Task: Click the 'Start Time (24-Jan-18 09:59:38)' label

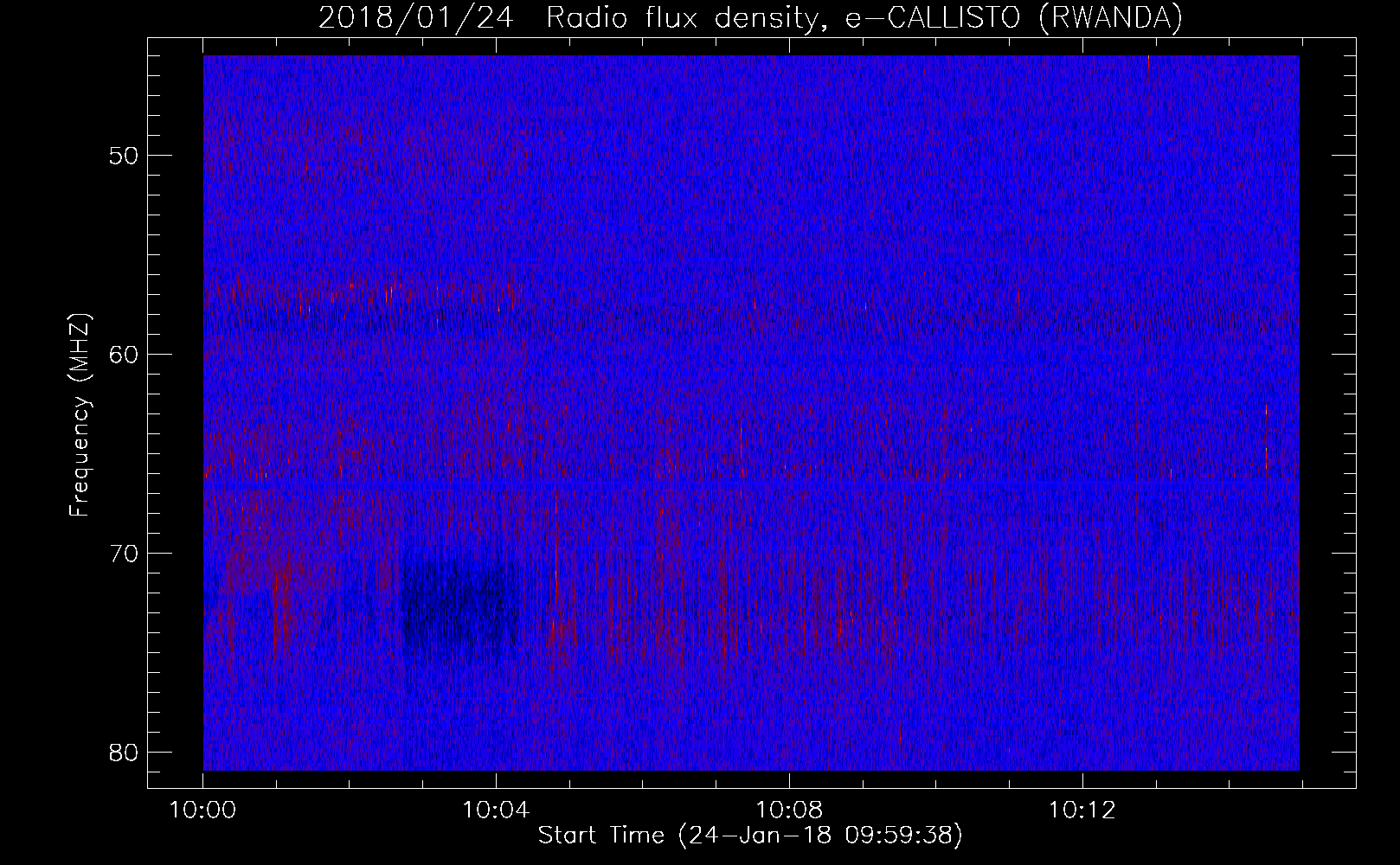Action: [x=750, y=836]
